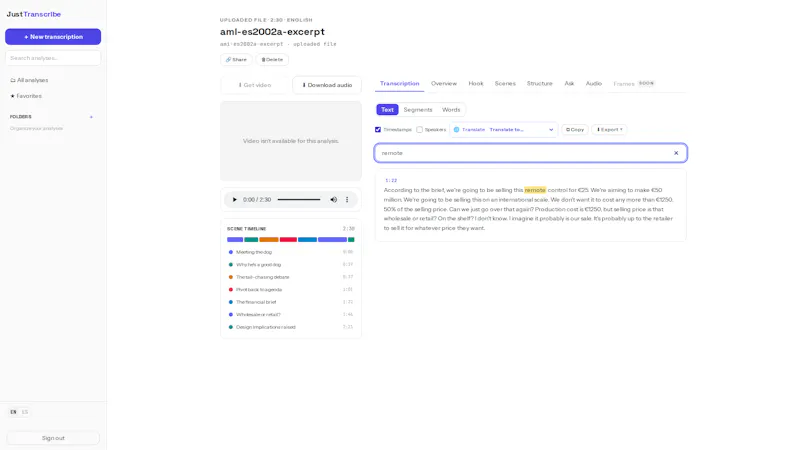Mute the audio with the speaker icon
Screen dimensions: 800x450
334,200
